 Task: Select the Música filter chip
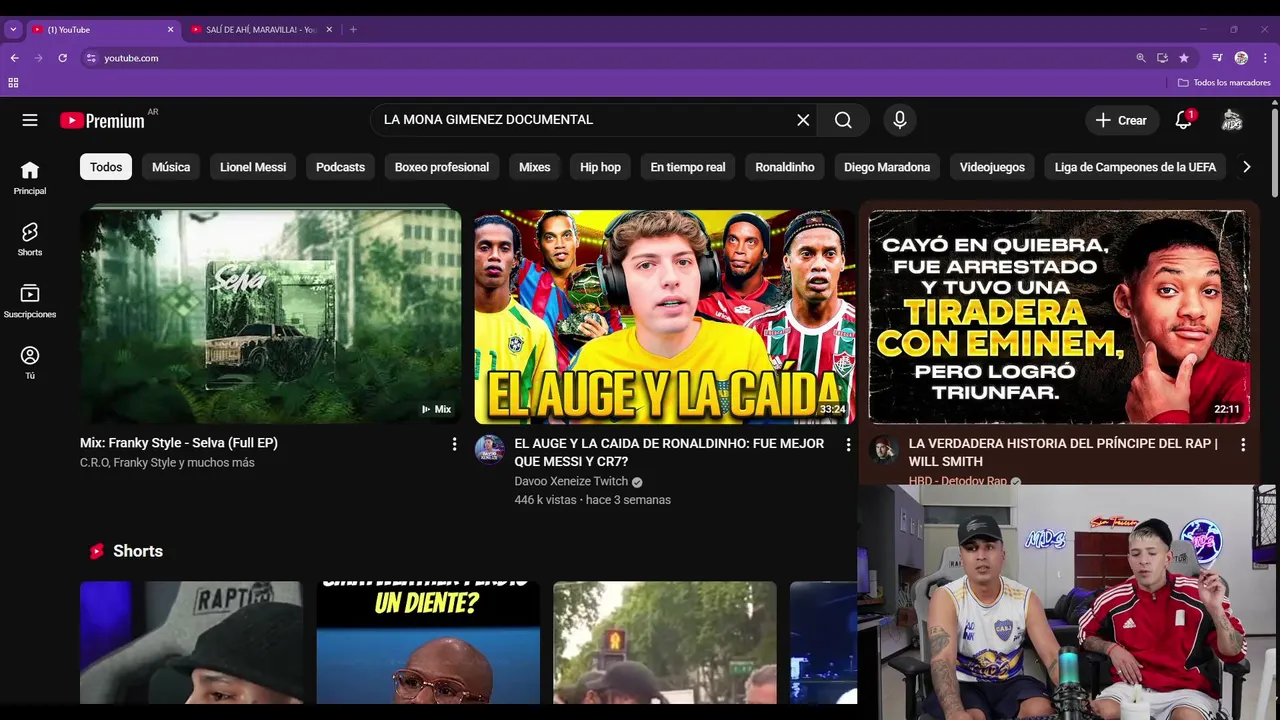(171, 167)
